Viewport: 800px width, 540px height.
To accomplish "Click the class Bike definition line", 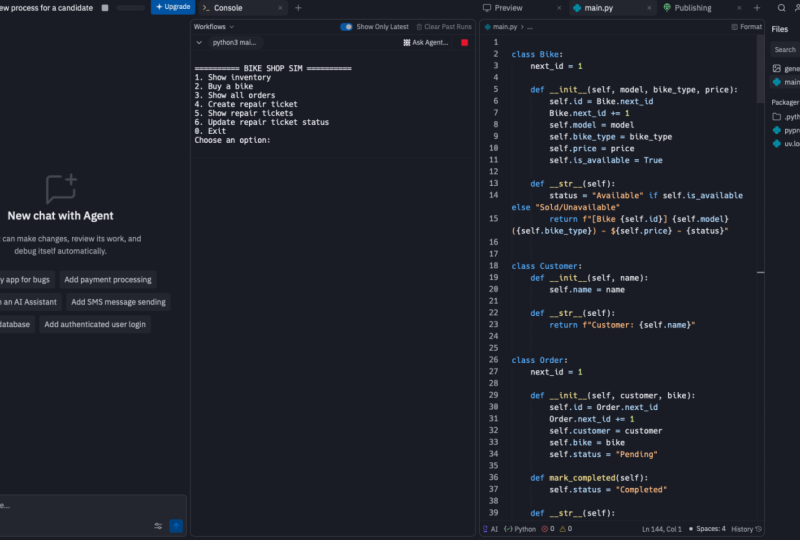I will tap(537, 54).
